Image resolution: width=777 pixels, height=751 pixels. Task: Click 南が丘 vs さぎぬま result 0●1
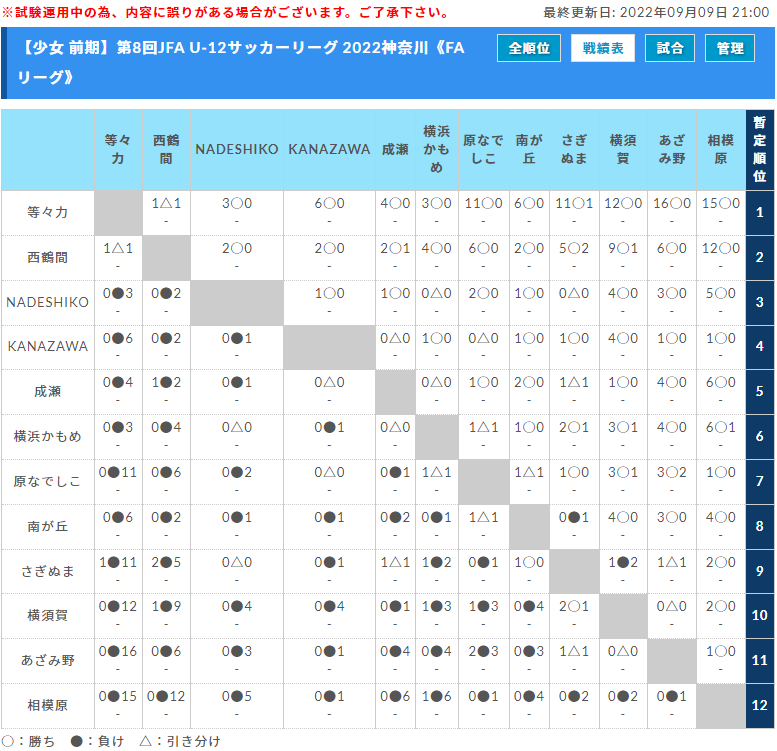pos(574,518)
